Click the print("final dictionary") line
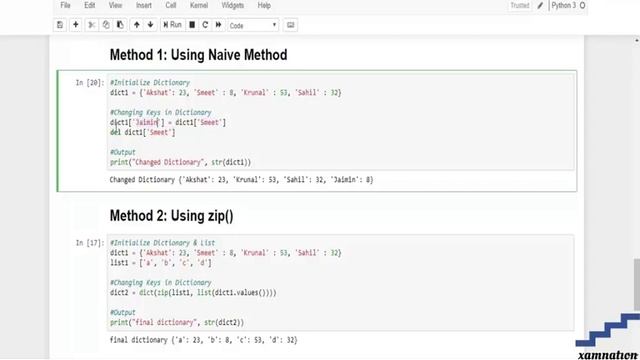The height and width of the screenshot is (360, 640). click(177, 322)
